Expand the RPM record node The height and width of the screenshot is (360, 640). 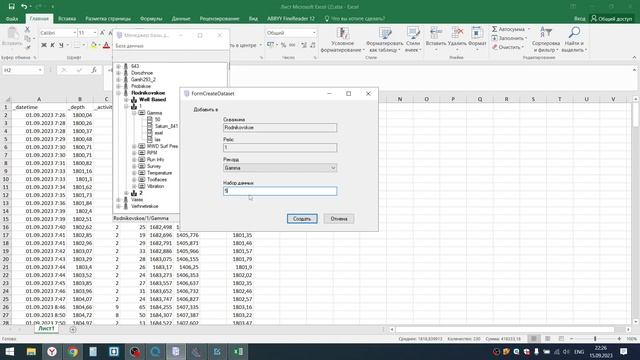[134, 153]
